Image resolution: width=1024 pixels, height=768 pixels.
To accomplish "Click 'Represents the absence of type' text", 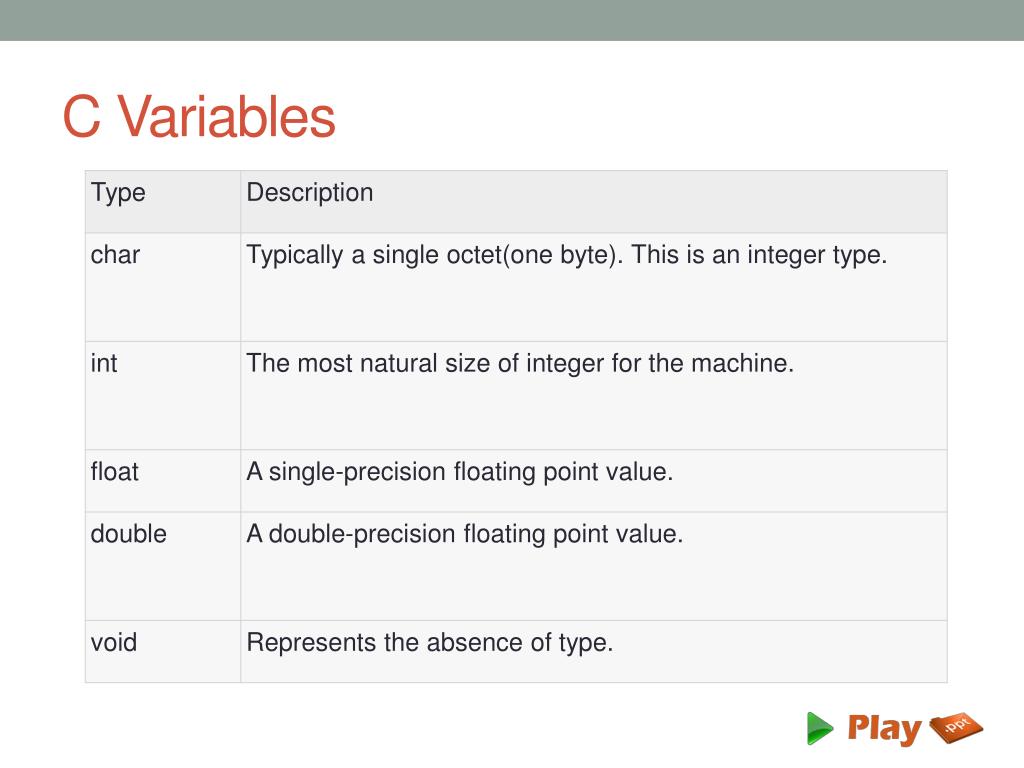I will point(430,642).
